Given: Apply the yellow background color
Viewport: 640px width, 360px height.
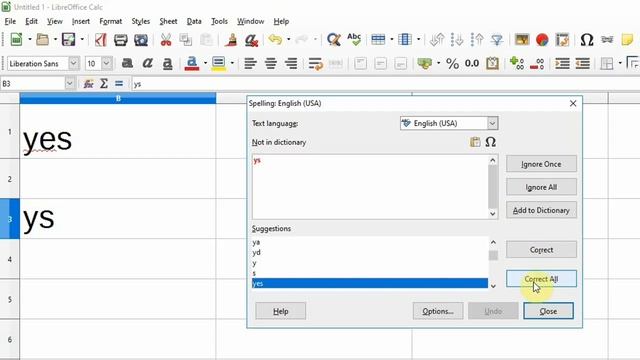Looking at the screenshot, I should tap(219, 63).
